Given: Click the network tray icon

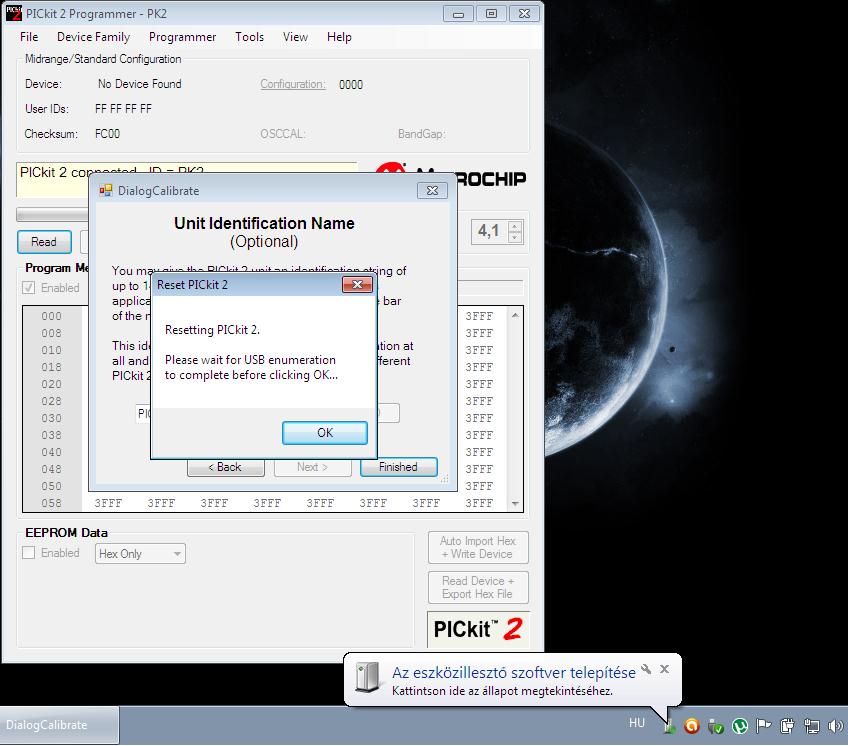Looking at the screenshot, I should [x=811, y=726].
